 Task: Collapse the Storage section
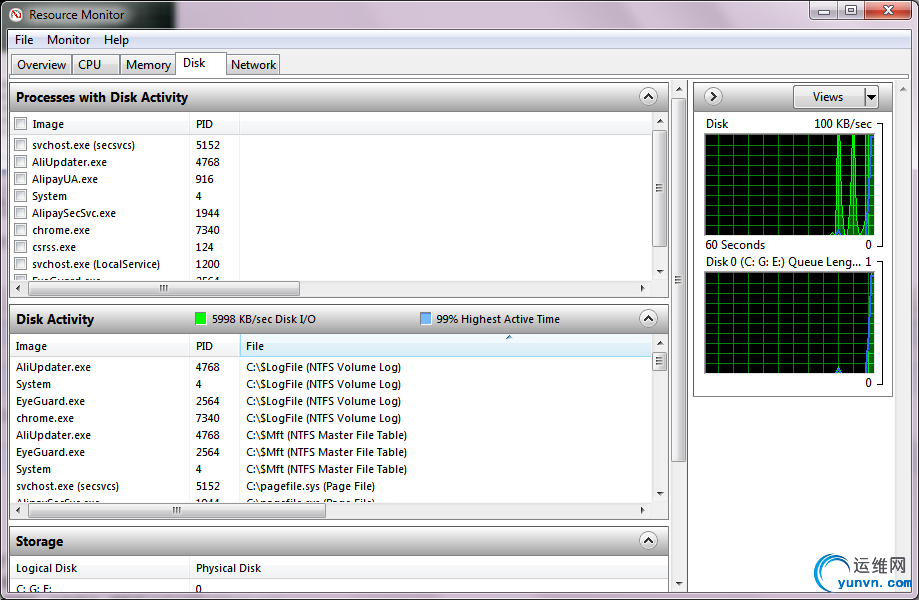[x=648, y=541]
